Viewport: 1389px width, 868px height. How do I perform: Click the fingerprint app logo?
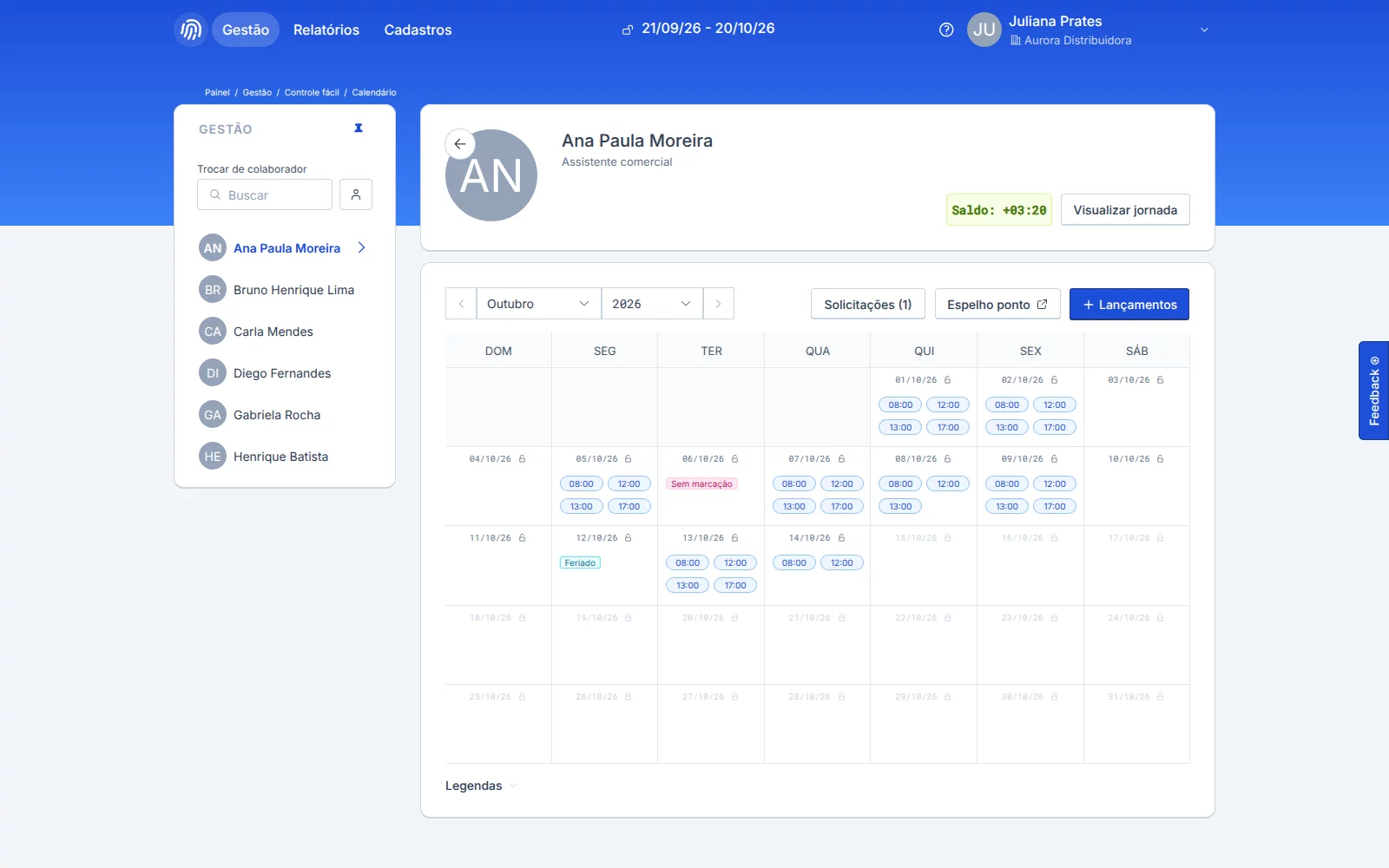click(x=191, y=30)
